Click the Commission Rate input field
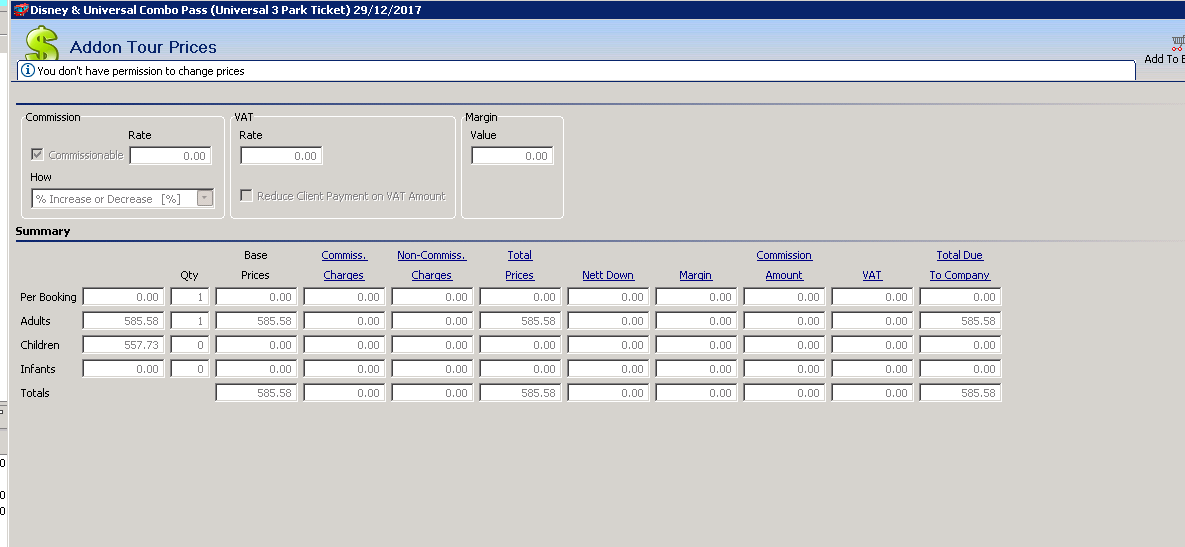 tap(171, 156)
